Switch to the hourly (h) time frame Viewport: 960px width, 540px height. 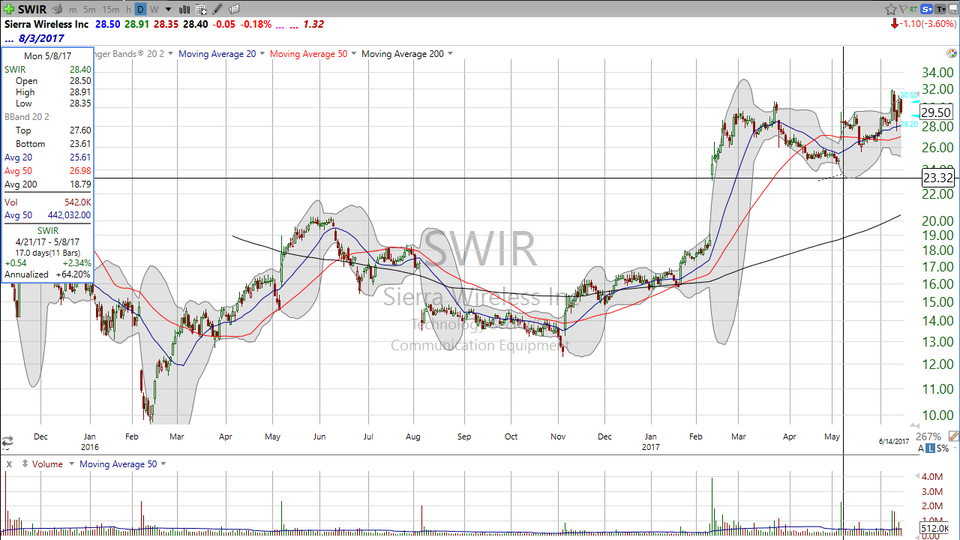pyautogui.click(x=129, y=10)
